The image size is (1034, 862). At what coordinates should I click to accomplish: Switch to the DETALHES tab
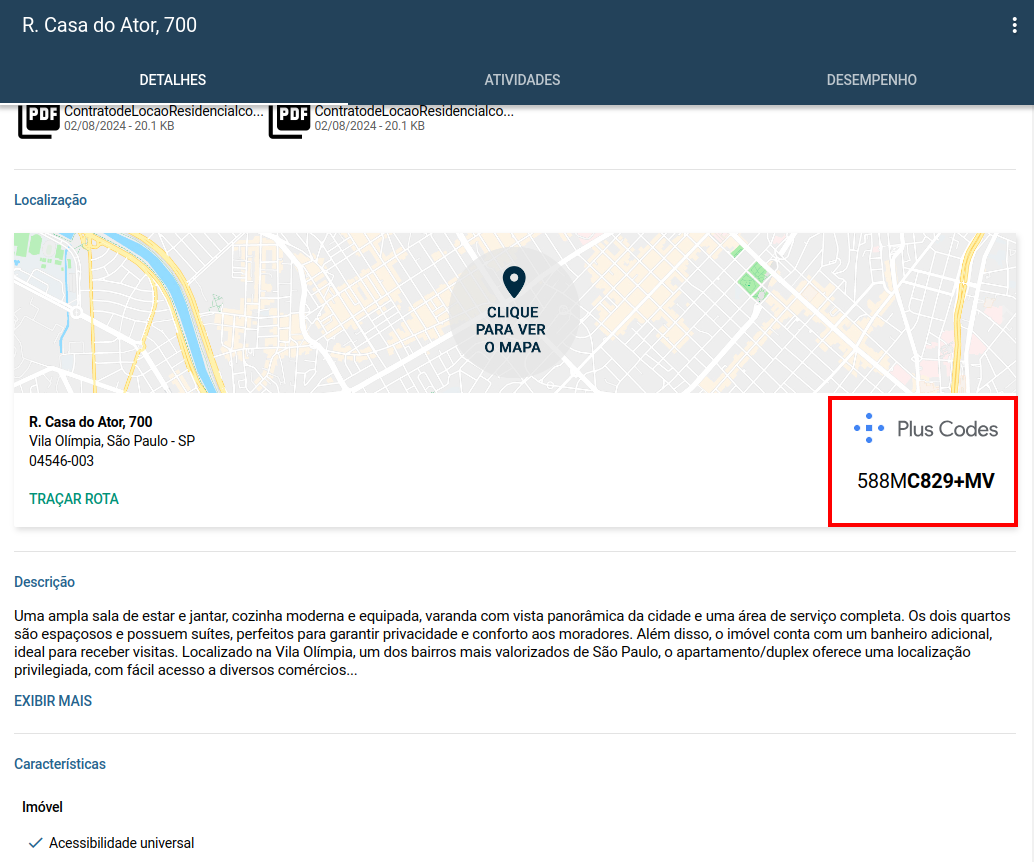point(173,80)
